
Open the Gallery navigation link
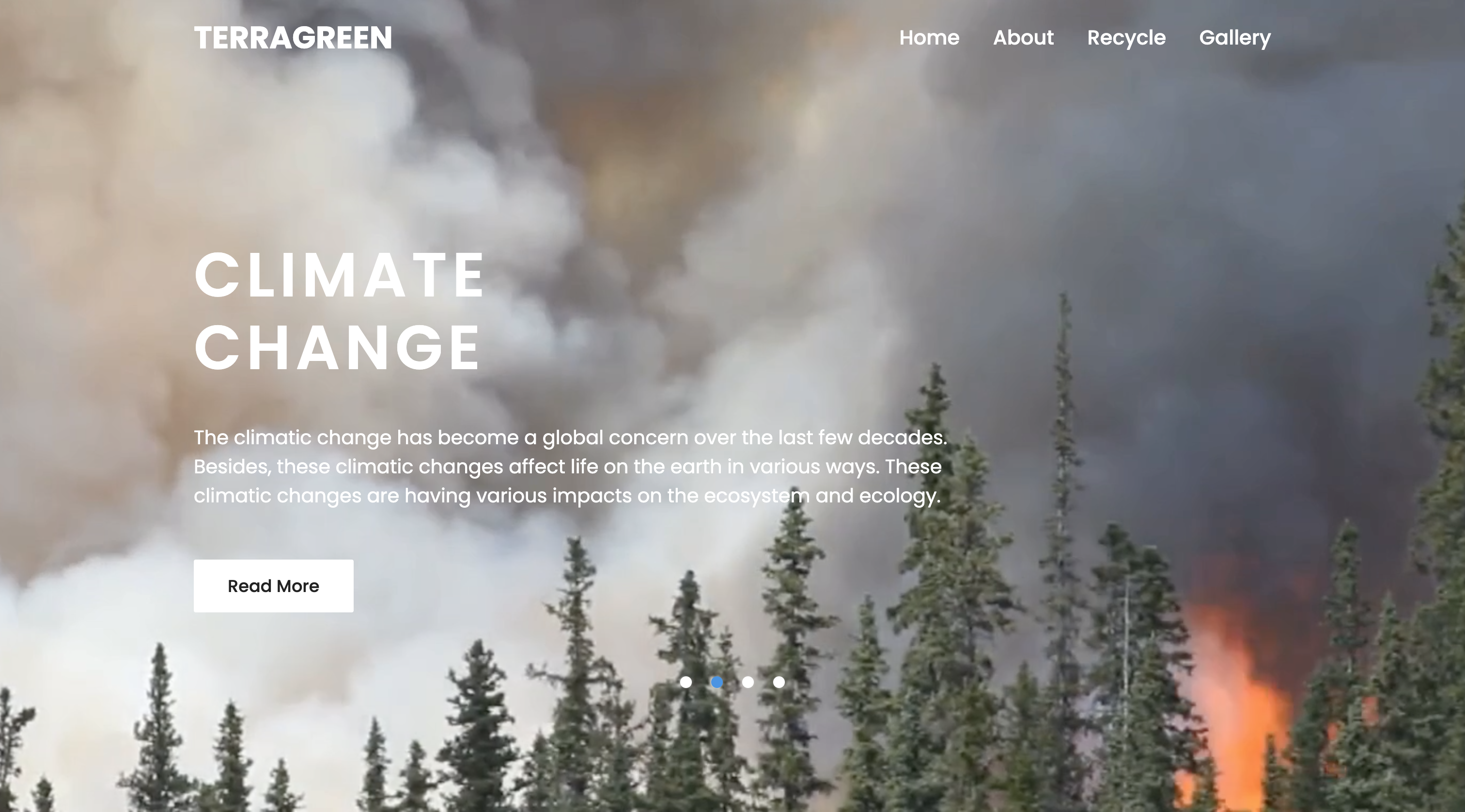(x=1235, y=38)
